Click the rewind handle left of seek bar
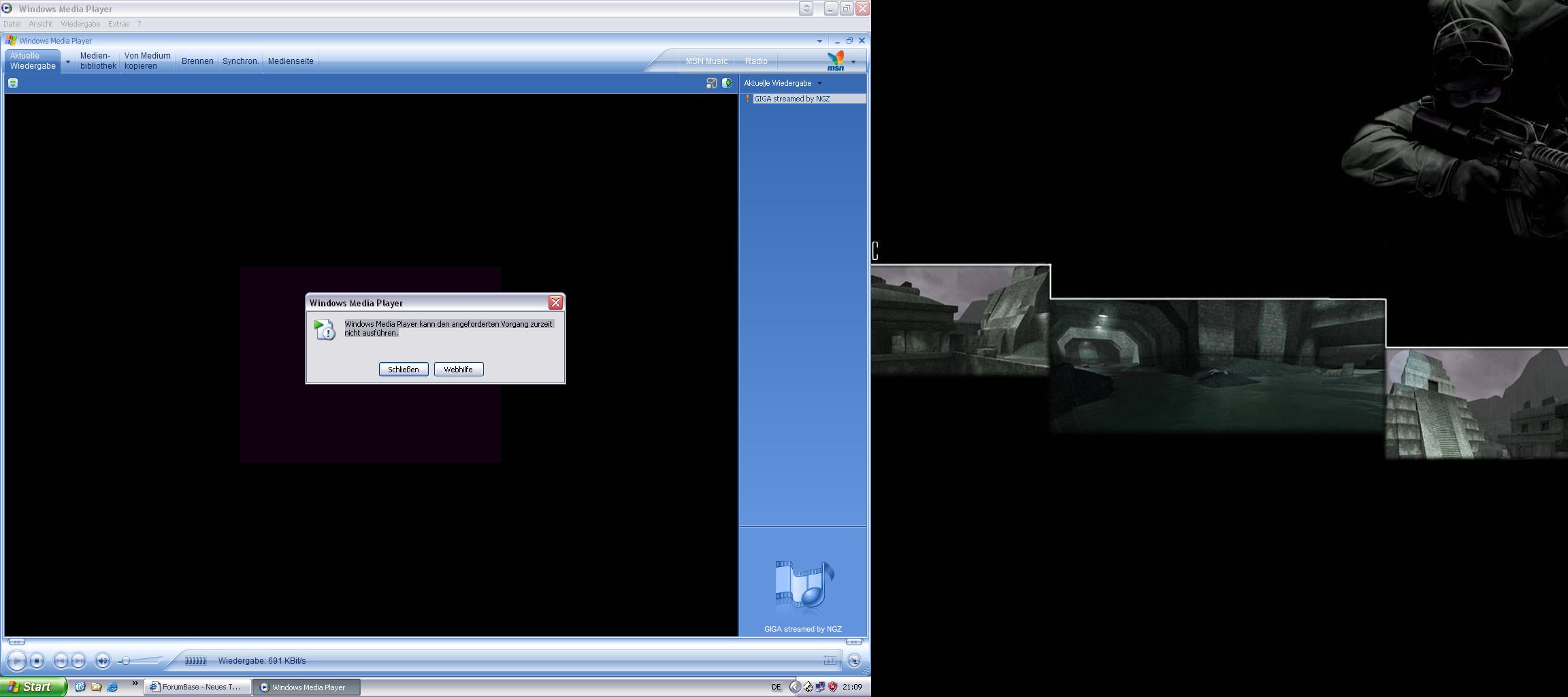Screen dimensions: 1568x697 16,642
